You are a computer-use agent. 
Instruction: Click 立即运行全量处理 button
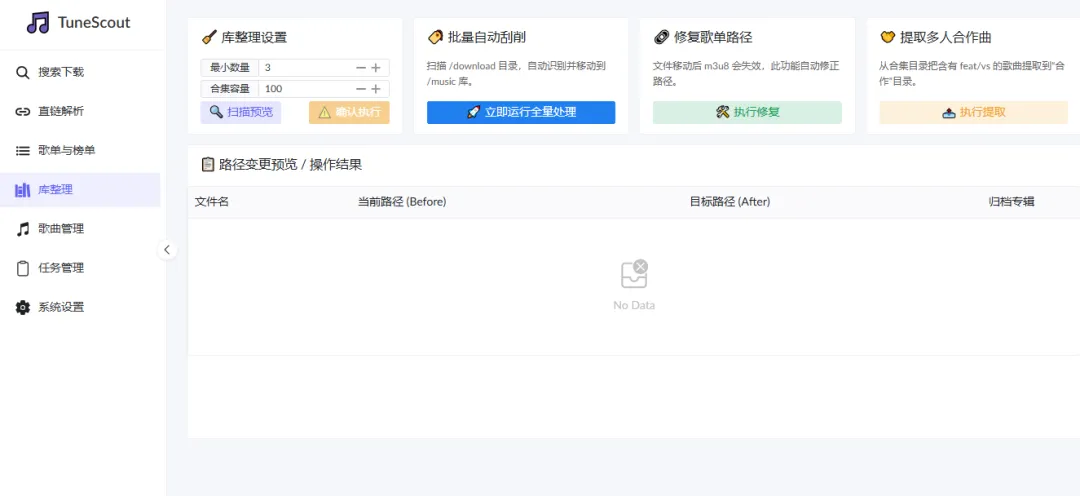click(x=521, y=112)
